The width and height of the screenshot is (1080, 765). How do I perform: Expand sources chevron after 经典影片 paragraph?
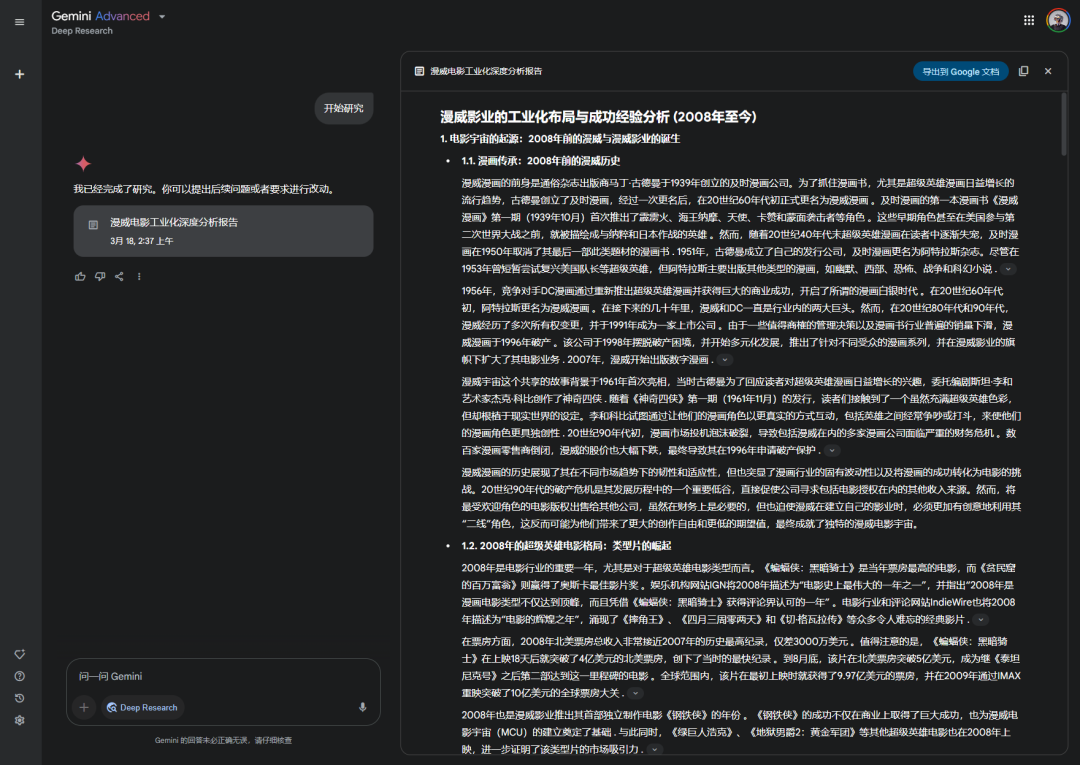981,620
